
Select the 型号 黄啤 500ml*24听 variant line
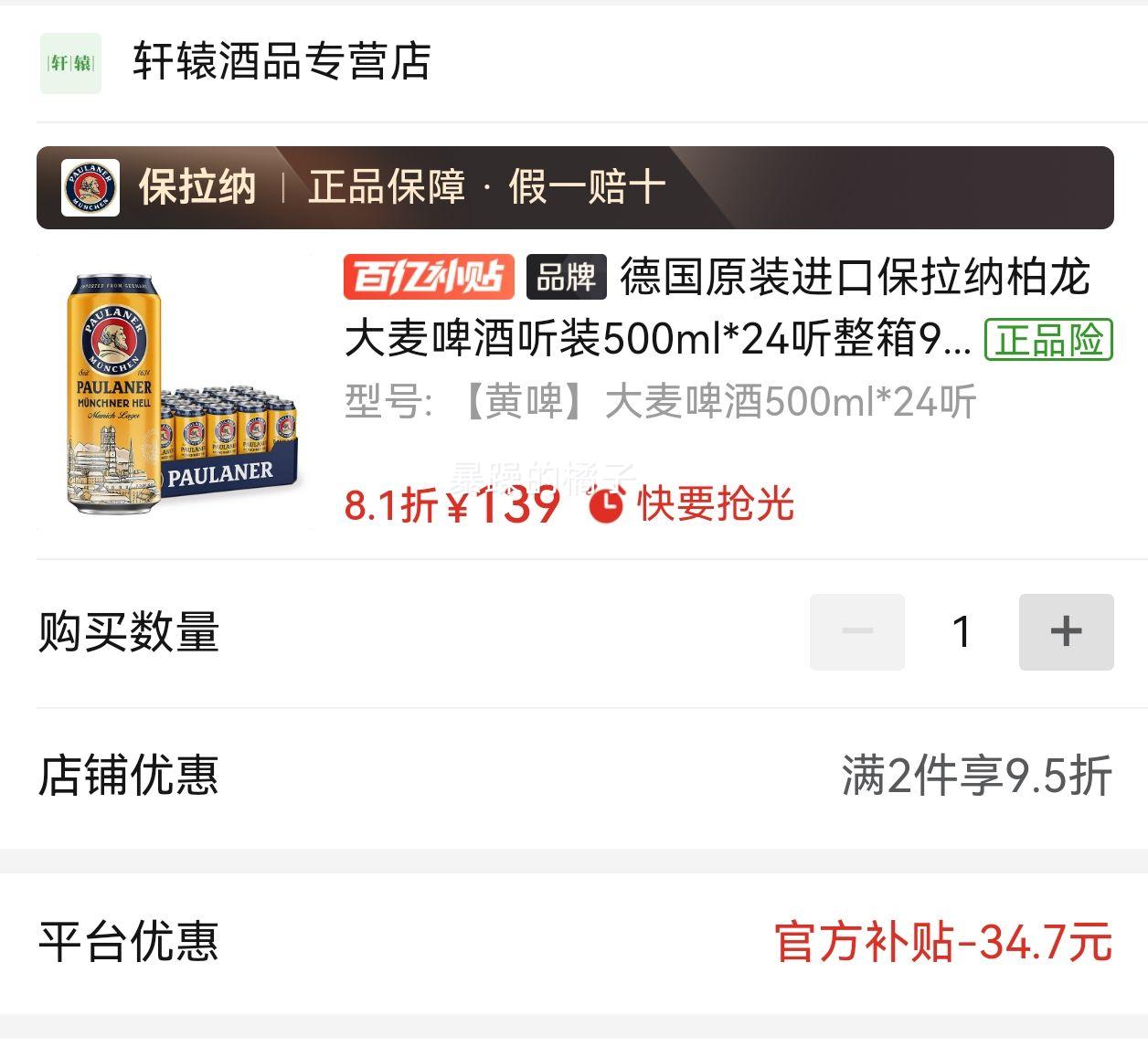[x=660, y=401]
